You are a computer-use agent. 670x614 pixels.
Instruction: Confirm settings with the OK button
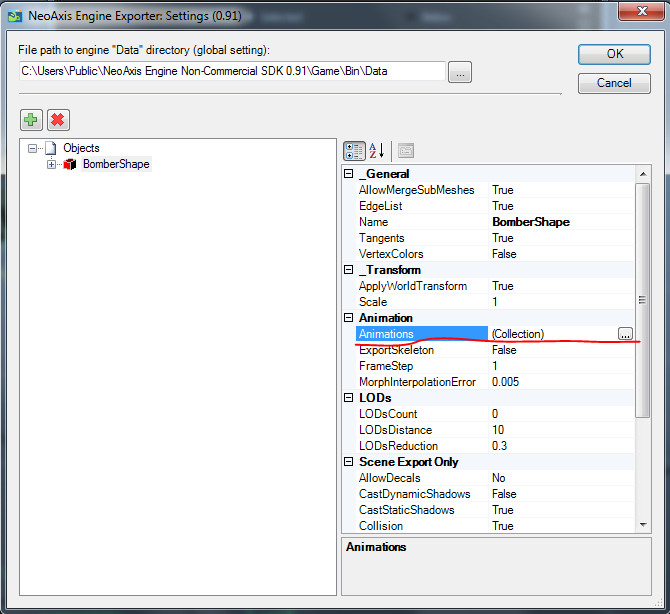pos(614,54)
